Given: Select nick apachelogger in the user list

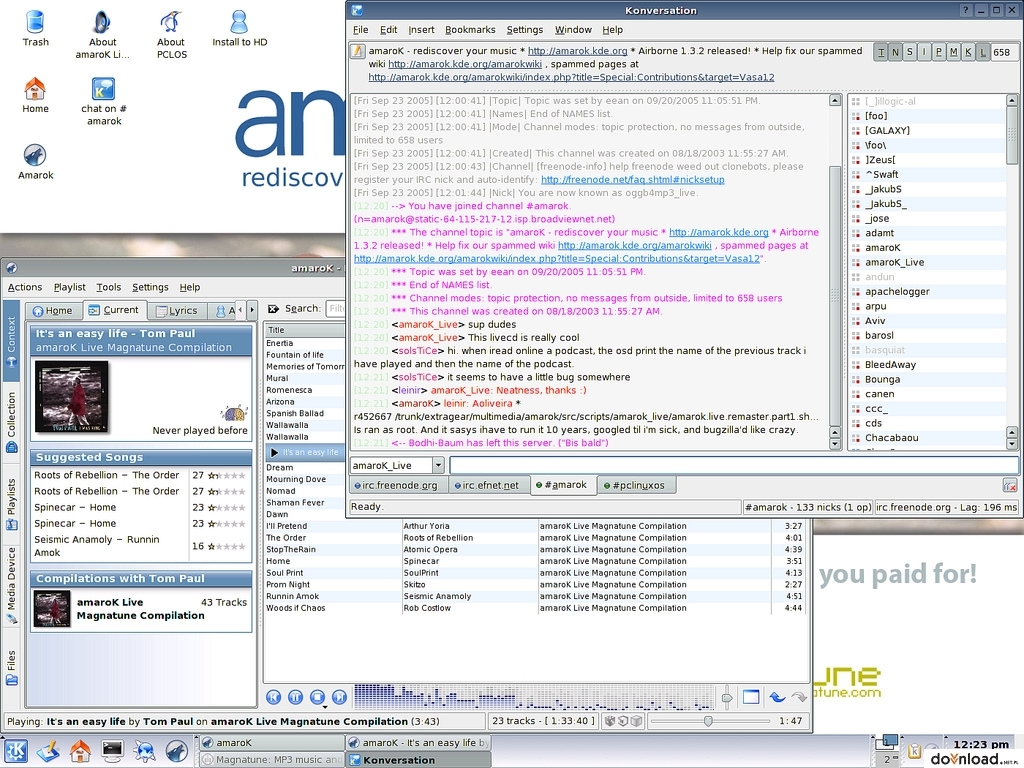Looking at the screenshot, I should [x=897, y=291].
